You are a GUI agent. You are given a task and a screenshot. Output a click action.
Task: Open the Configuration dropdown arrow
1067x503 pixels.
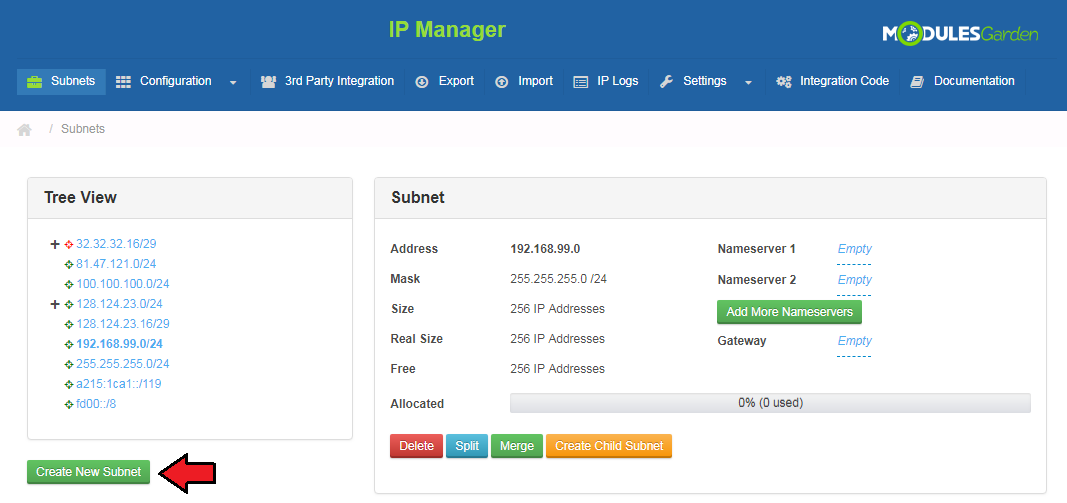[233, 82]
